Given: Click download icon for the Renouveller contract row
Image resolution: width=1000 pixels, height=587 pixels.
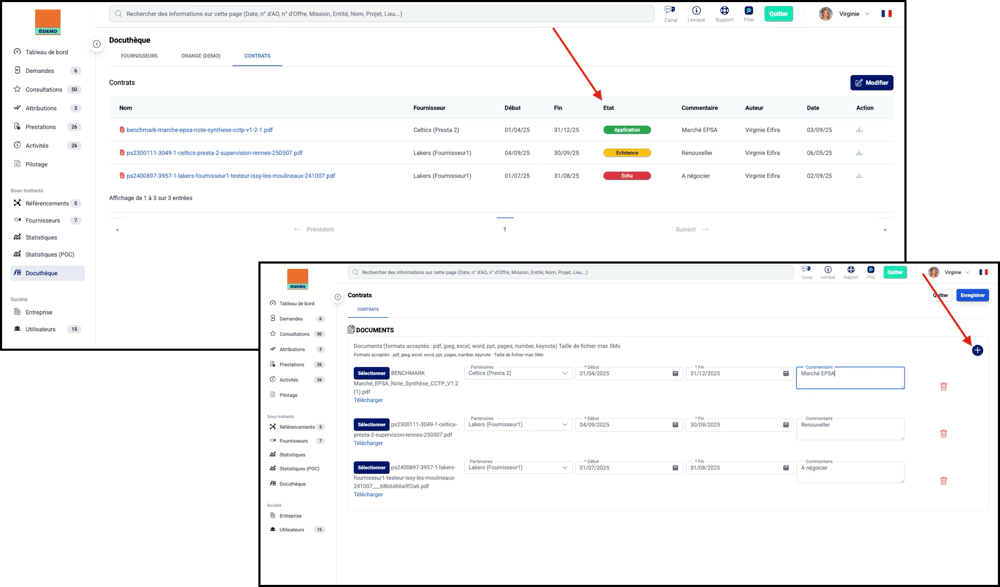Looking at the screenshot, I should [859, 153].
